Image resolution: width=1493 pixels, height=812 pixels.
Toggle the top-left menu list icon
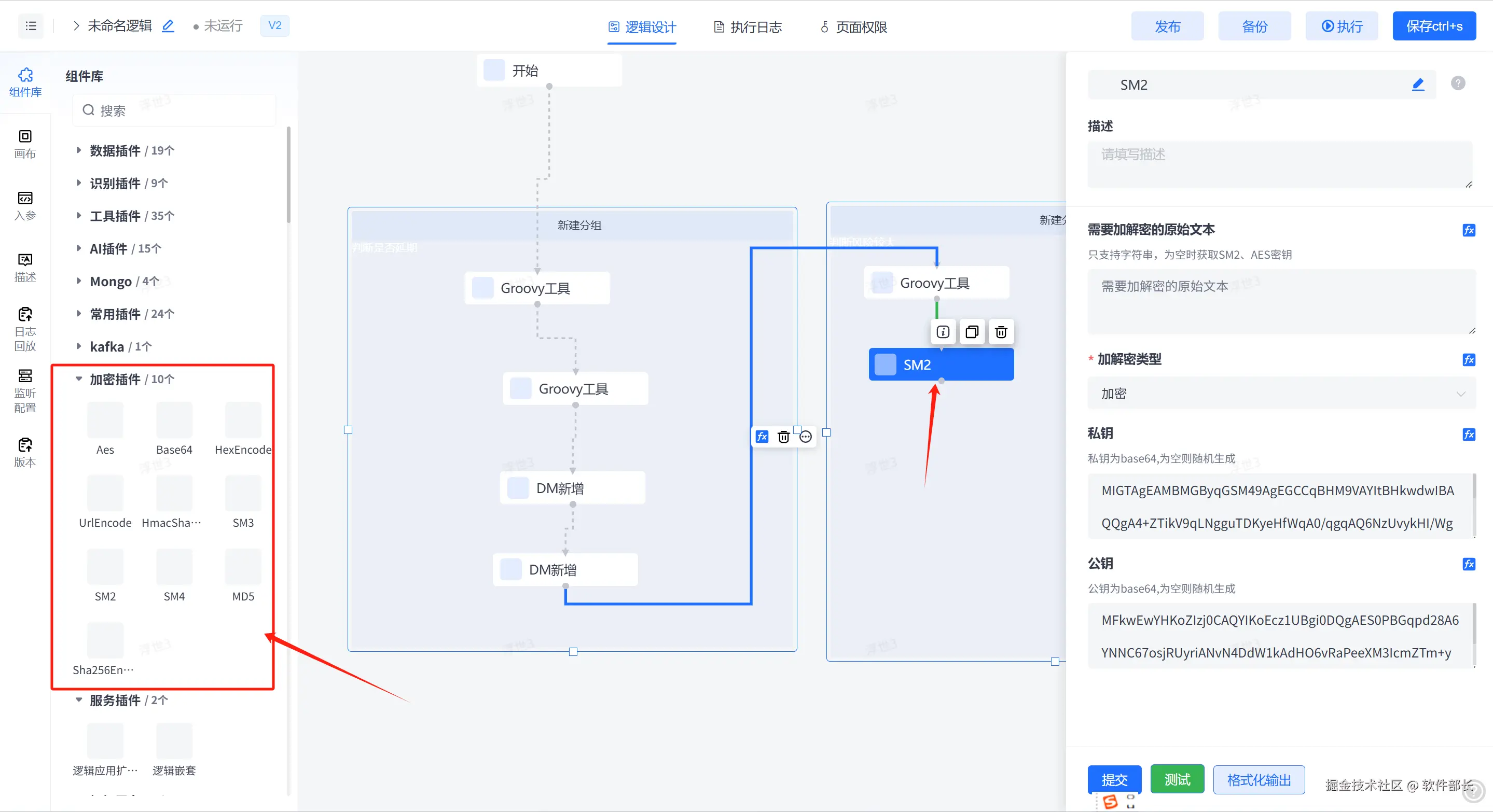[x=31, y=26]
